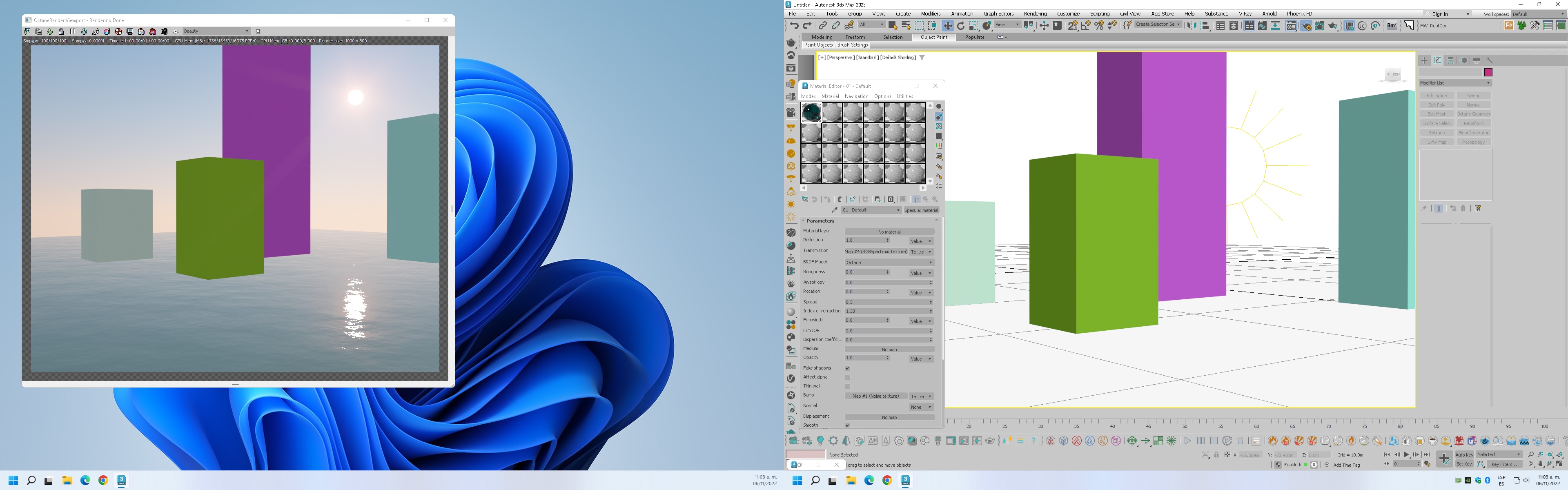Click the Undo arrow in main toolbar
Screen dimensions: 1568x490
(794, 26)
